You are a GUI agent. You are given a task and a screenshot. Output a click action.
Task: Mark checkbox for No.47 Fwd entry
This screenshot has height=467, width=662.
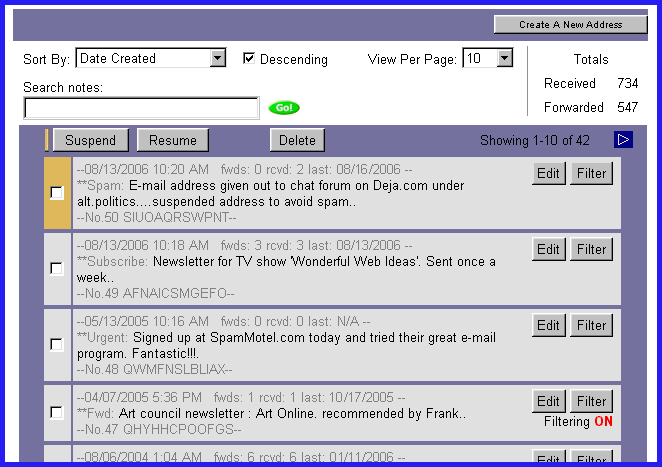[x=57, y=412]
